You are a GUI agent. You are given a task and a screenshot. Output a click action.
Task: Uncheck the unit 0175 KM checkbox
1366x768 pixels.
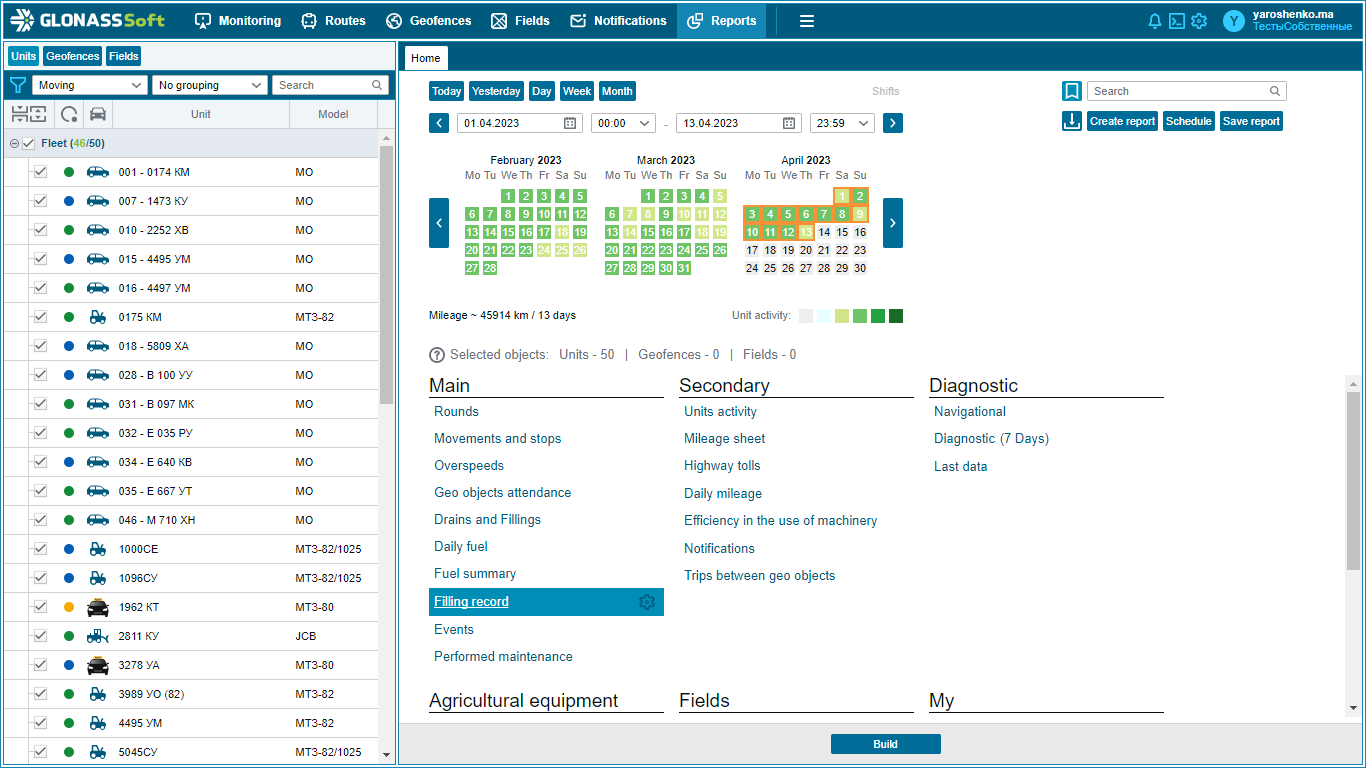[41, 317]
